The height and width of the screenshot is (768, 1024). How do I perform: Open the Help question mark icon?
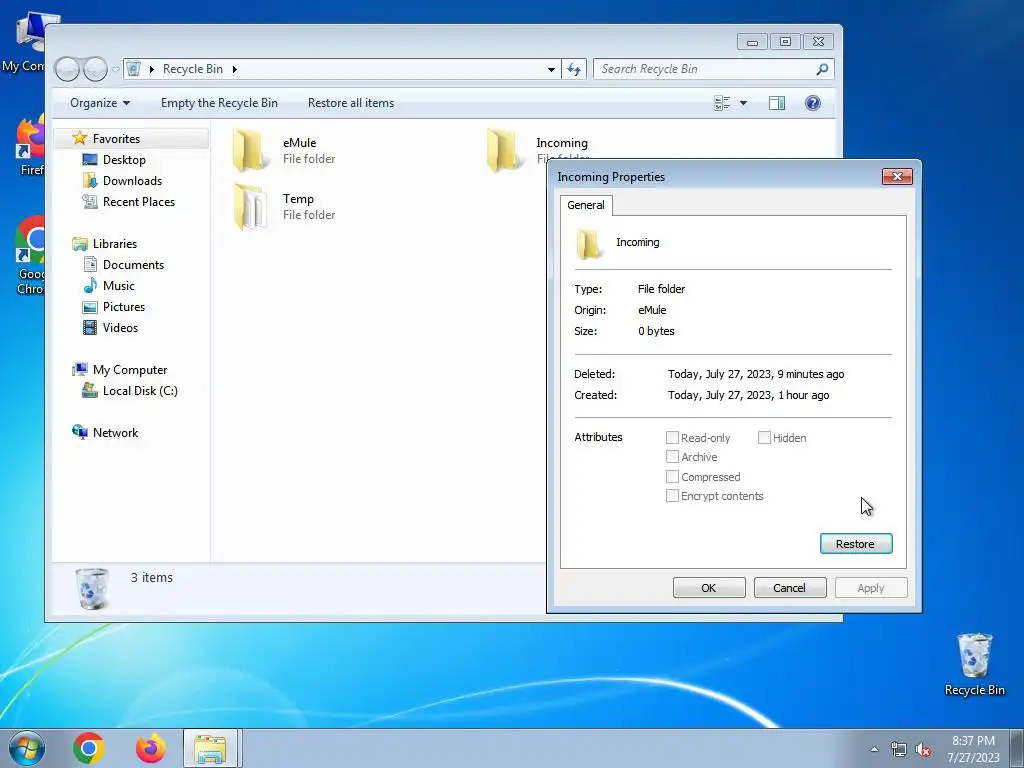pos(812,103)
